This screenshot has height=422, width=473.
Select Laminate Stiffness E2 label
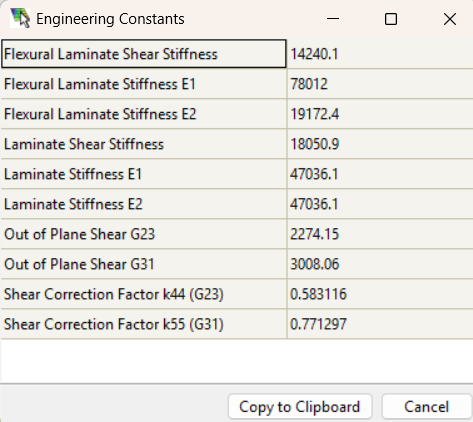[73, 204]
